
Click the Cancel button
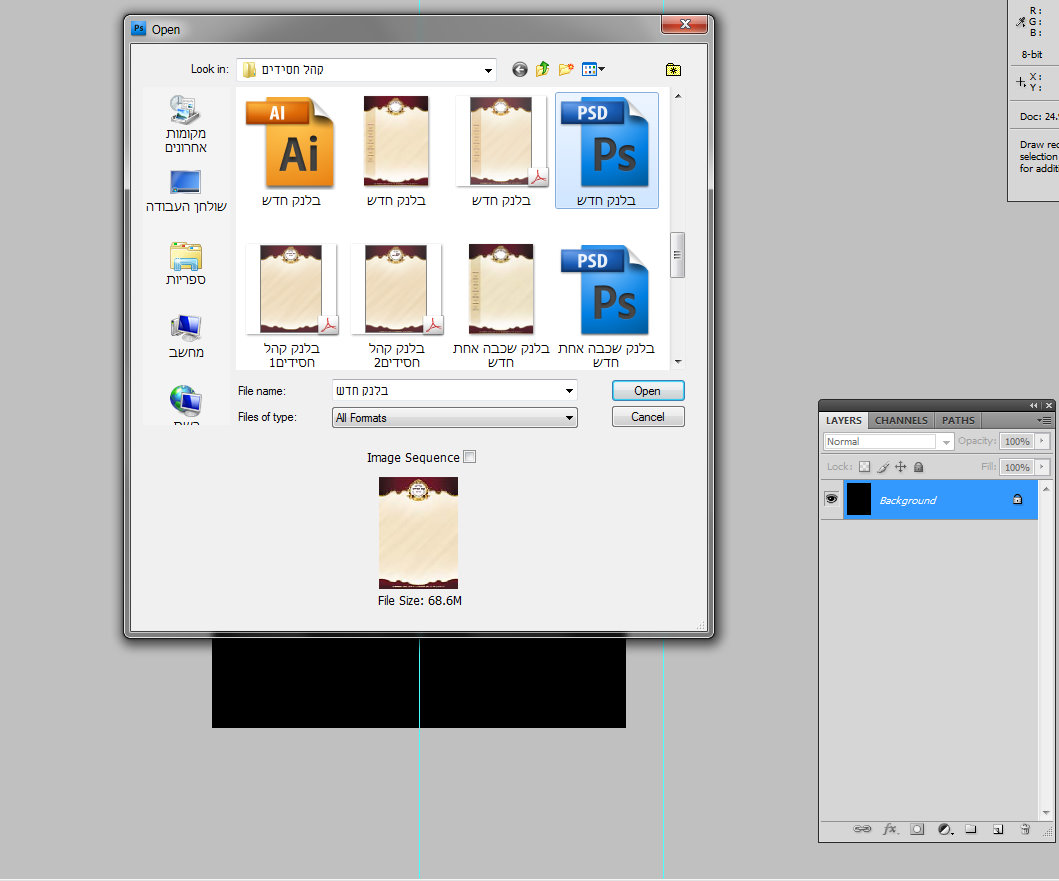[647, 417]
